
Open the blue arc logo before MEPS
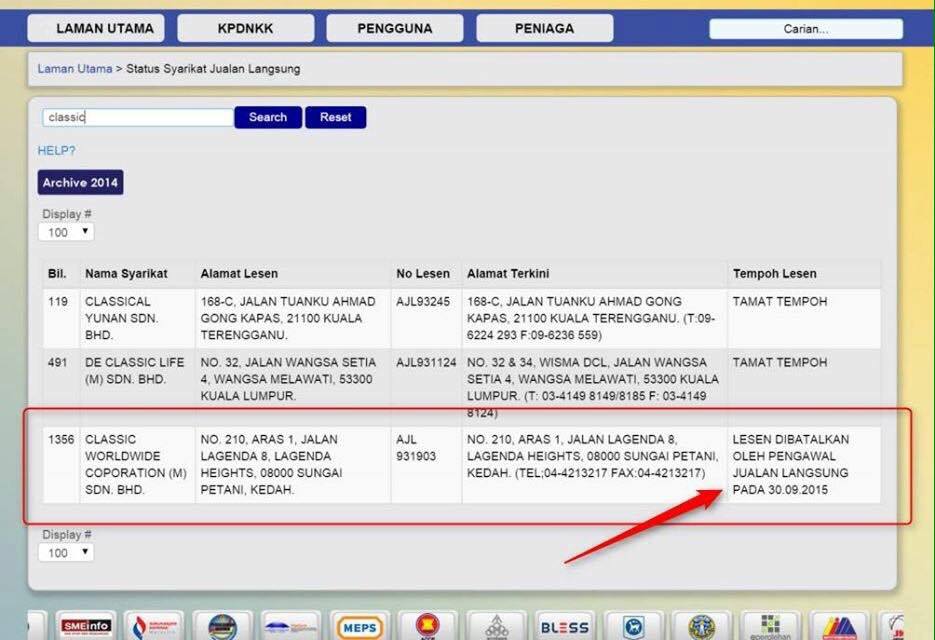point(291,626)
